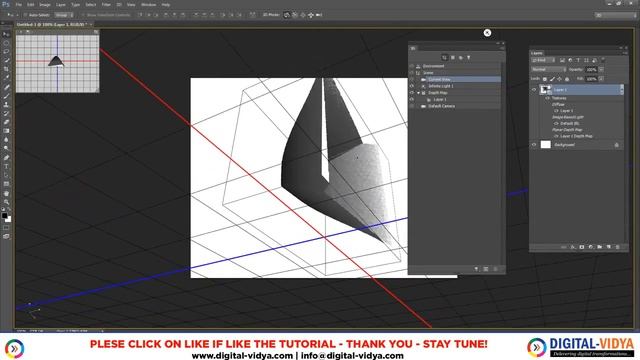
Task: Filter 3D panel by meshes
Action: 453,58
